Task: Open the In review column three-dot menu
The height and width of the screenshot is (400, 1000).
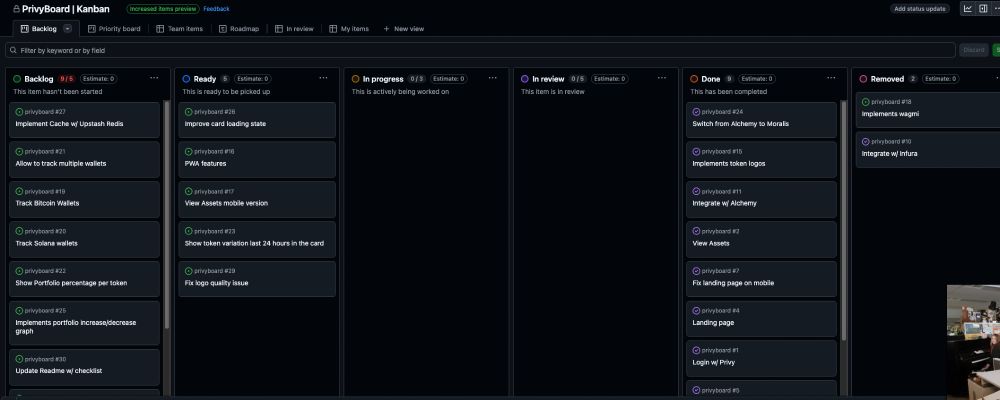Action: [662, 78]
